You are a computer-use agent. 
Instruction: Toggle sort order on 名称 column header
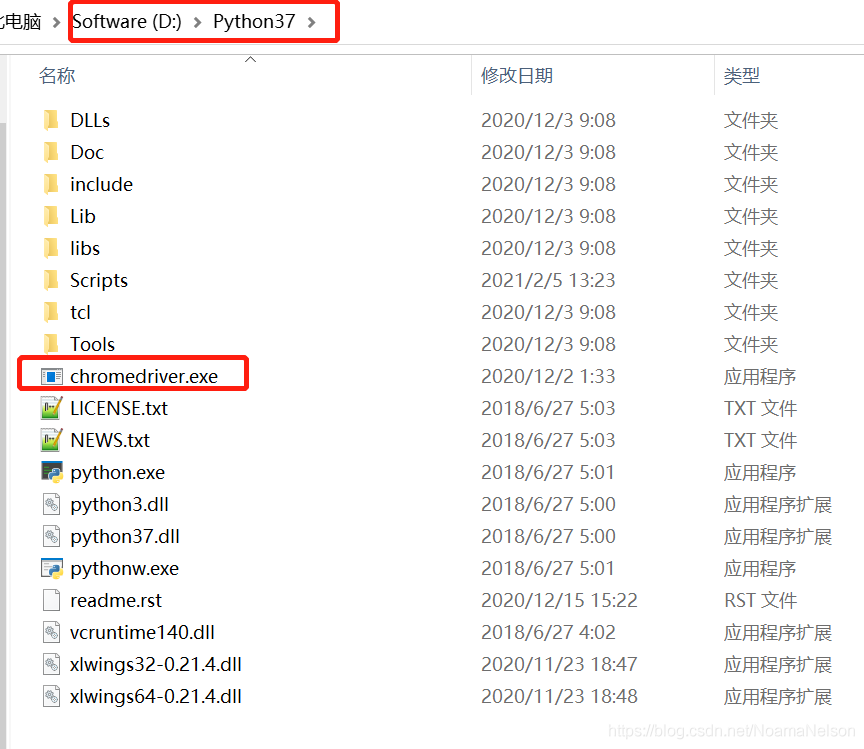pos(57,75)
